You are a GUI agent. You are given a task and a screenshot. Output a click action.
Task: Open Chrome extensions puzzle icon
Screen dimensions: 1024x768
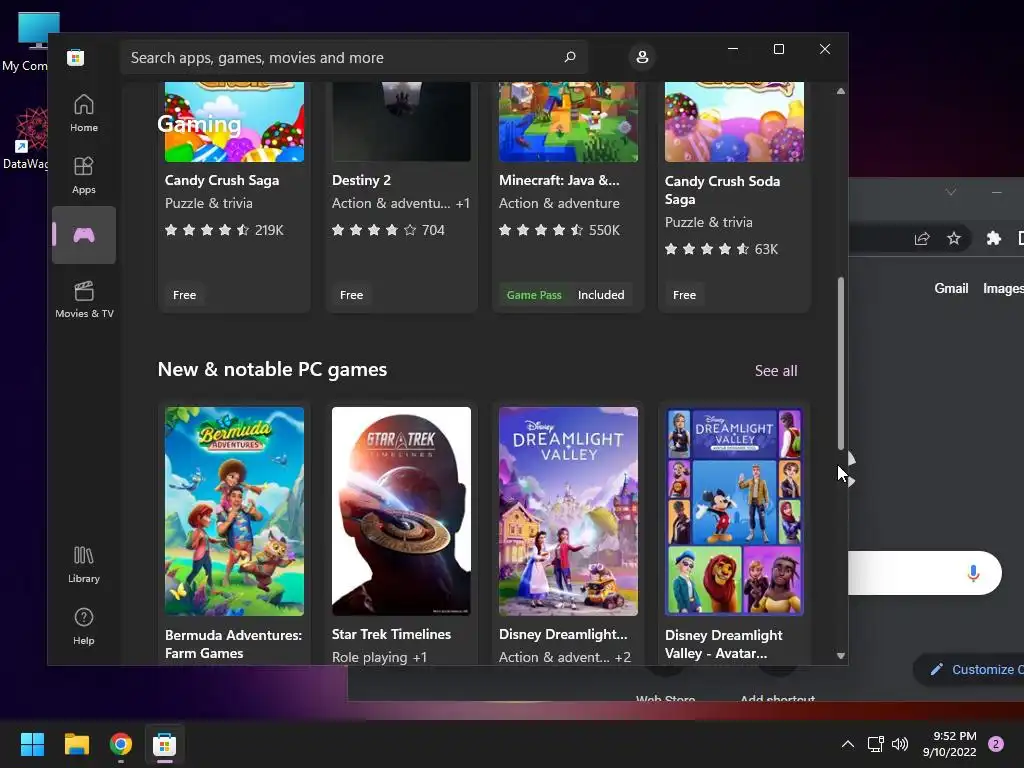(x=993, y=238)
